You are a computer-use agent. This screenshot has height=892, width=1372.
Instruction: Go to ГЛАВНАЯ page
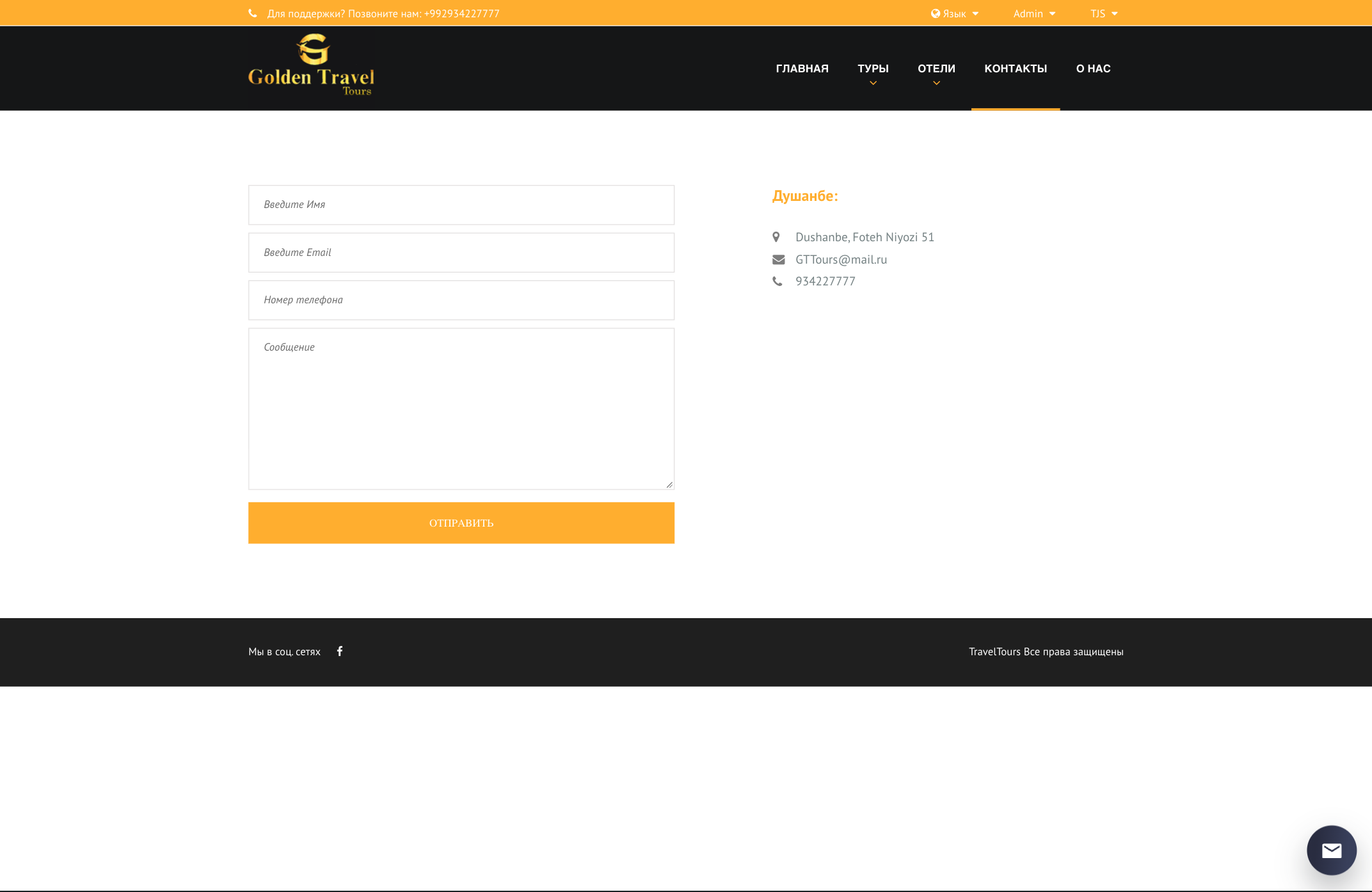(x=802, y=68)
